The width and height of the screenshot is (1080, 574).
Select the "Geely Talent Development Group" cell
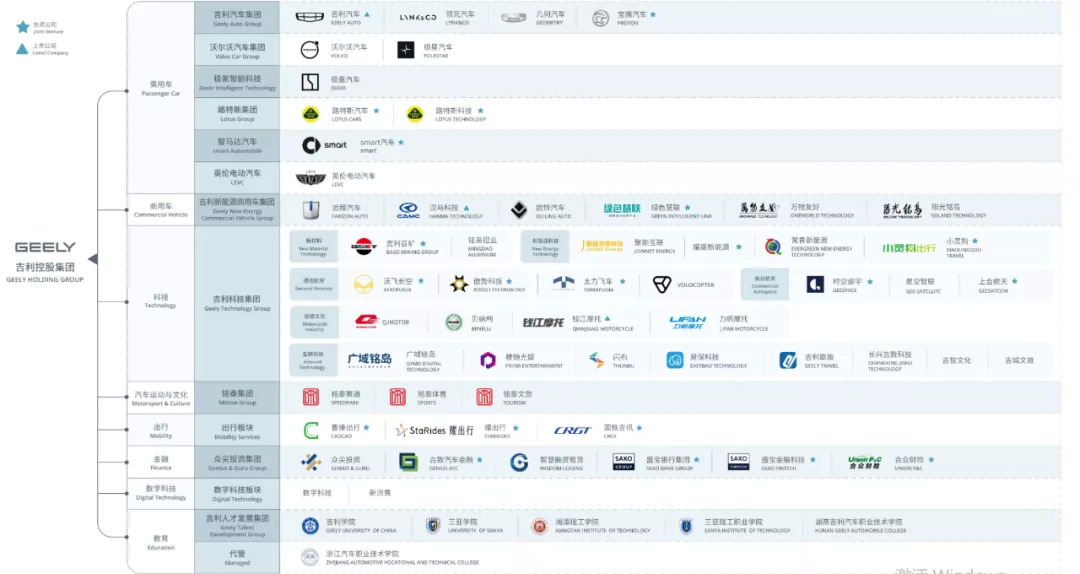[237, 526]
